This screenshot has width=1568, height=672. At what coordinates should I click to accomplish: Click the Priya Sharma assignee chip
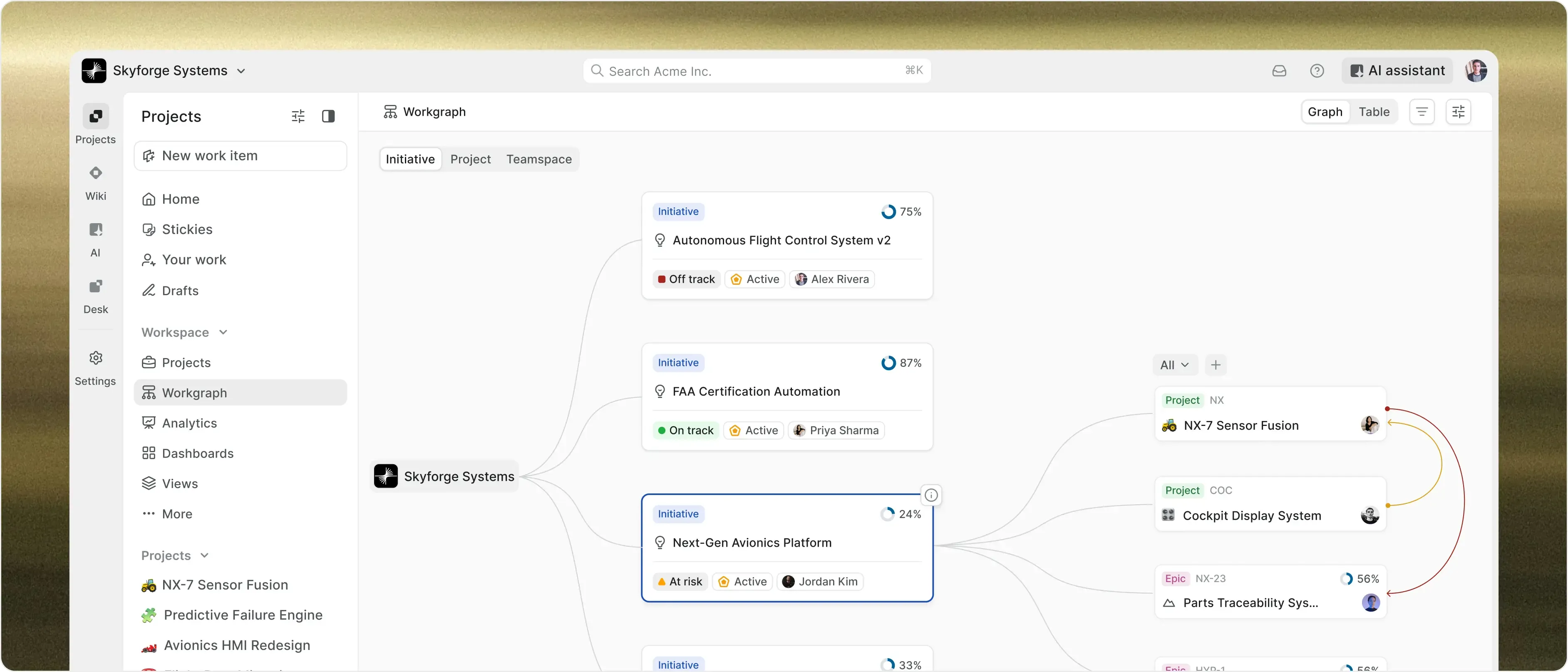(836, 431)
